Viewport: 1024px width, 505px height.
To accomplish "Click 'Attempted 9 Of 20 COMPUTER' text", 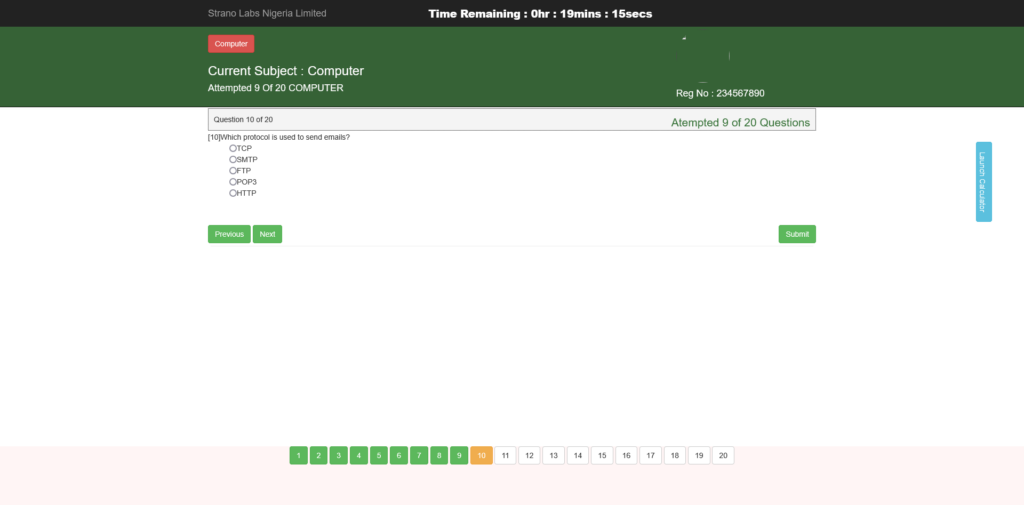I will tap(276, 88).
